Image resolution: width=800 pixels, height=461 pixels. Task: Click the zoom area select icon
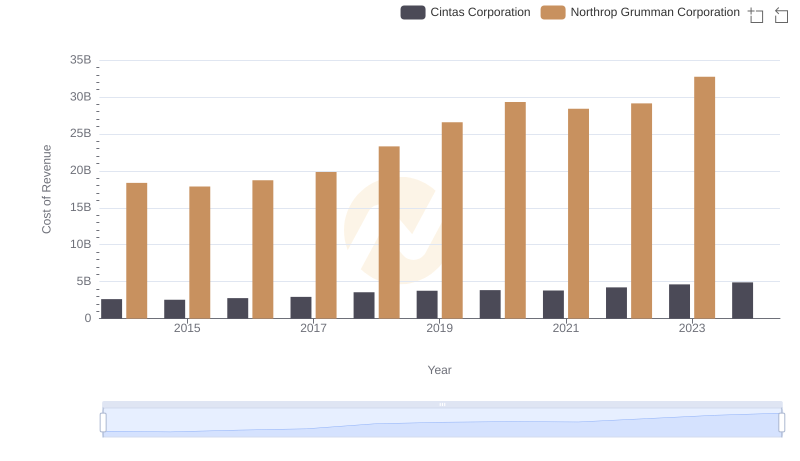[756, 15]
